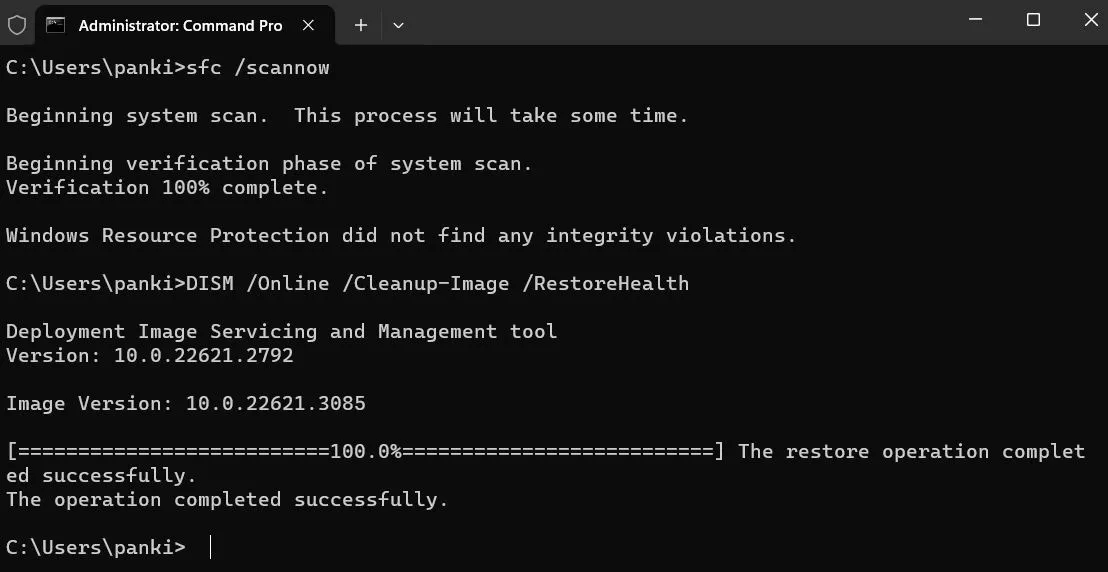Click the Image Version: 10.0.22621.3085 line

(x=186, y=403)
